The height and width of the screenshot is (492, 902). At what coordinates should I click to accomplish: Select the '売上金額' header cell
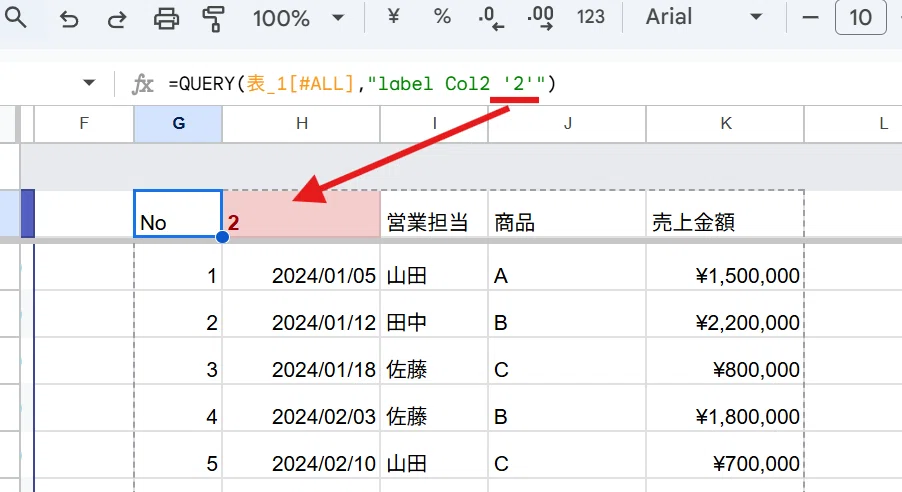725,213
